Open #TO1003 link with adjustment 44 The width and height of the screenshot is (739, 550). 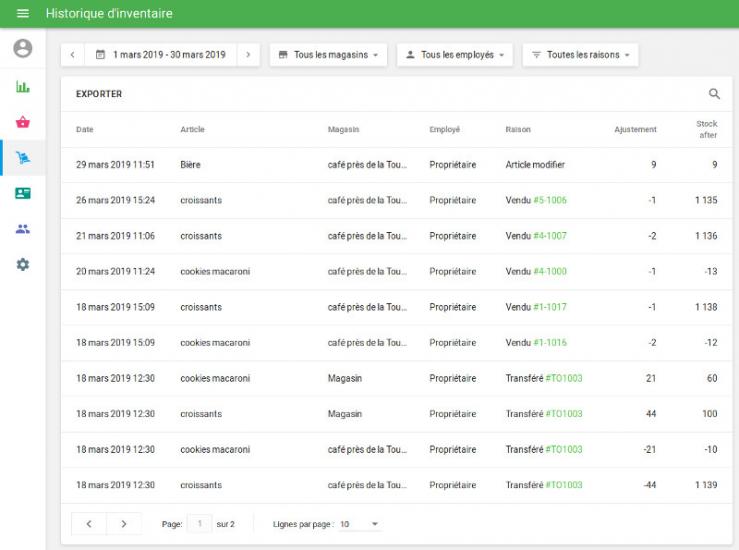point(564,414)
